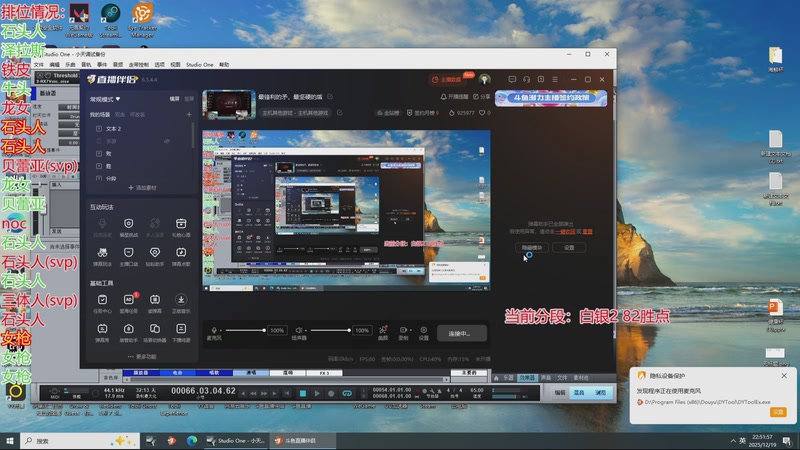Open the task icon with red badge

pos(129,299)
